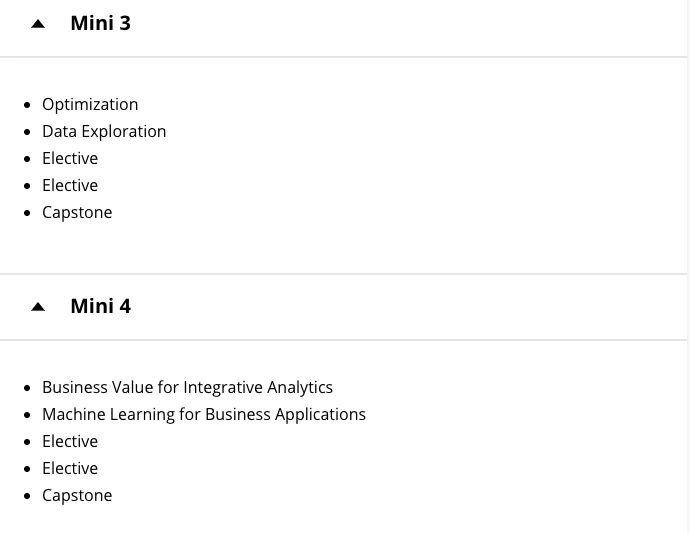Collapse the Mini 3 section arrow
Image resolution: width=690 pixels, height=533 pixels.
tap(38, 24)
